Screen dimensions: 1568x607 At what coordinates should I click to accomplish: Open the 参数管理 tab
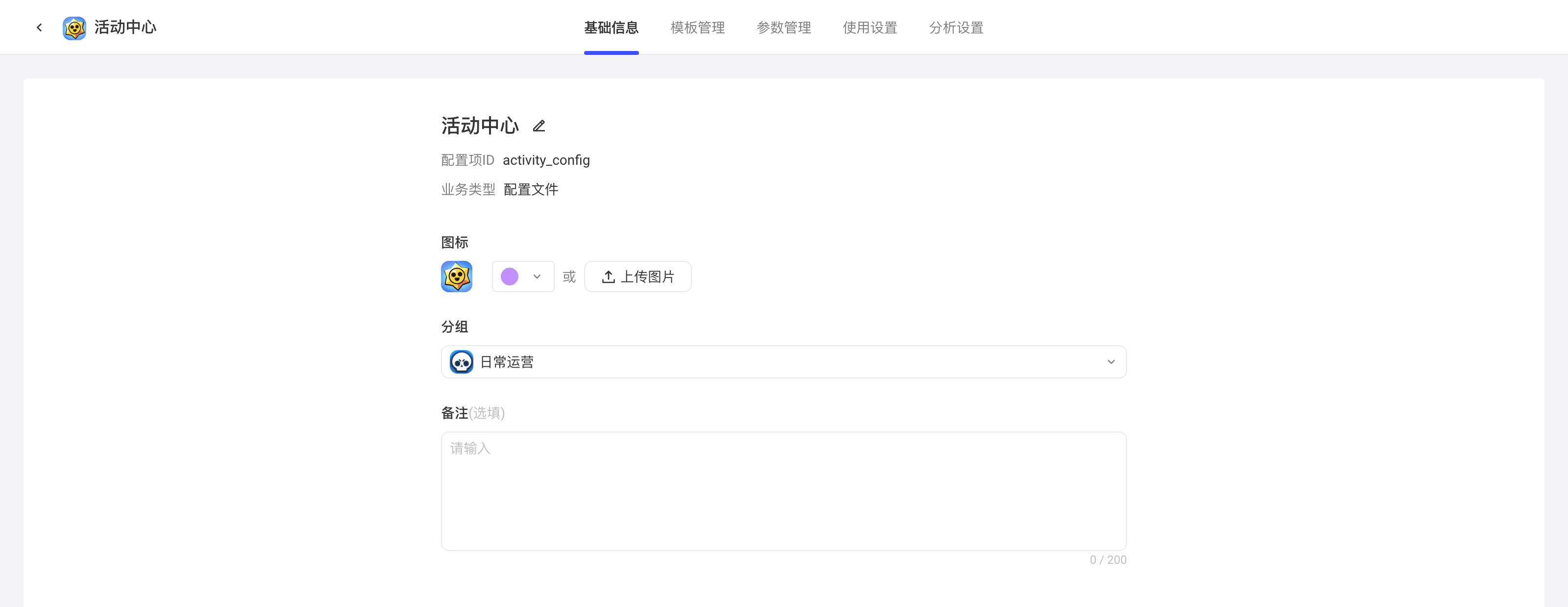pos(784,27)
